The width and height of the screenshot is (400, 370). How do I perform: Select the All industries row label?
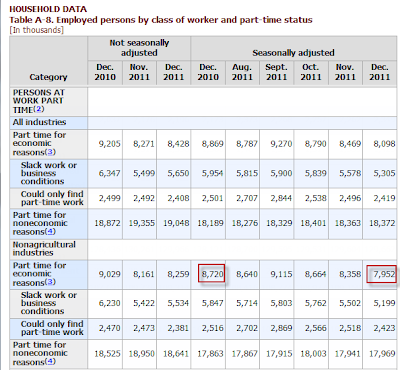(39, 122)
